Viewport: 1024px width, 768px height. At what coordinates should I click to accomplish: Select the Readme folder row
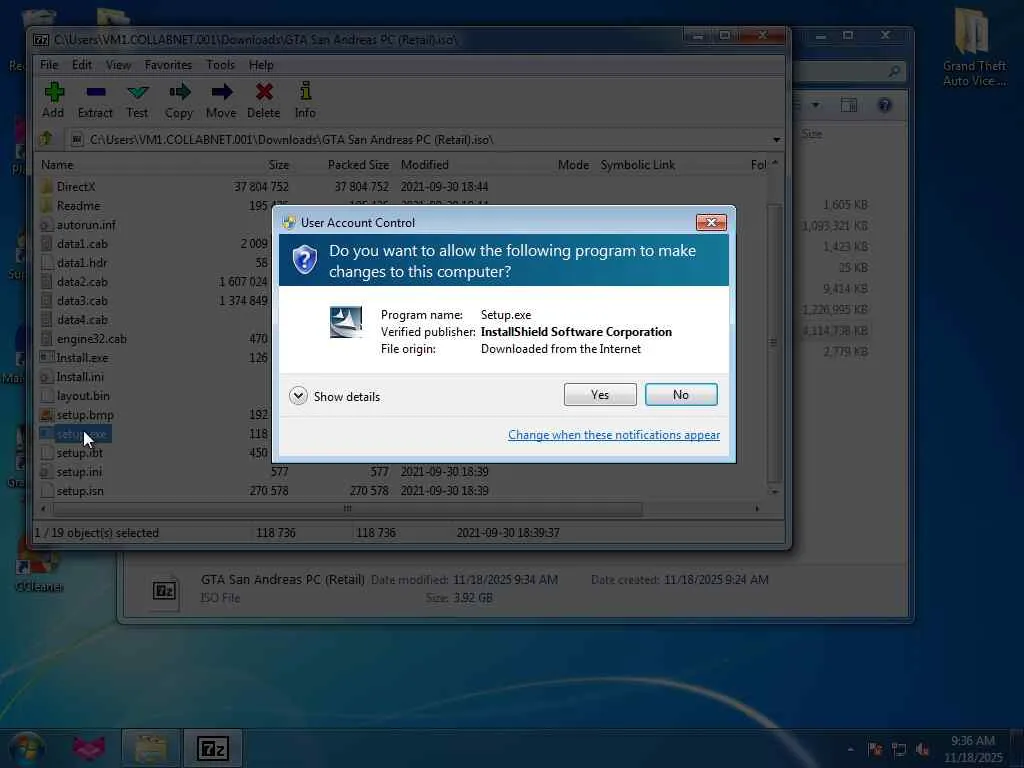coord(78,205)
